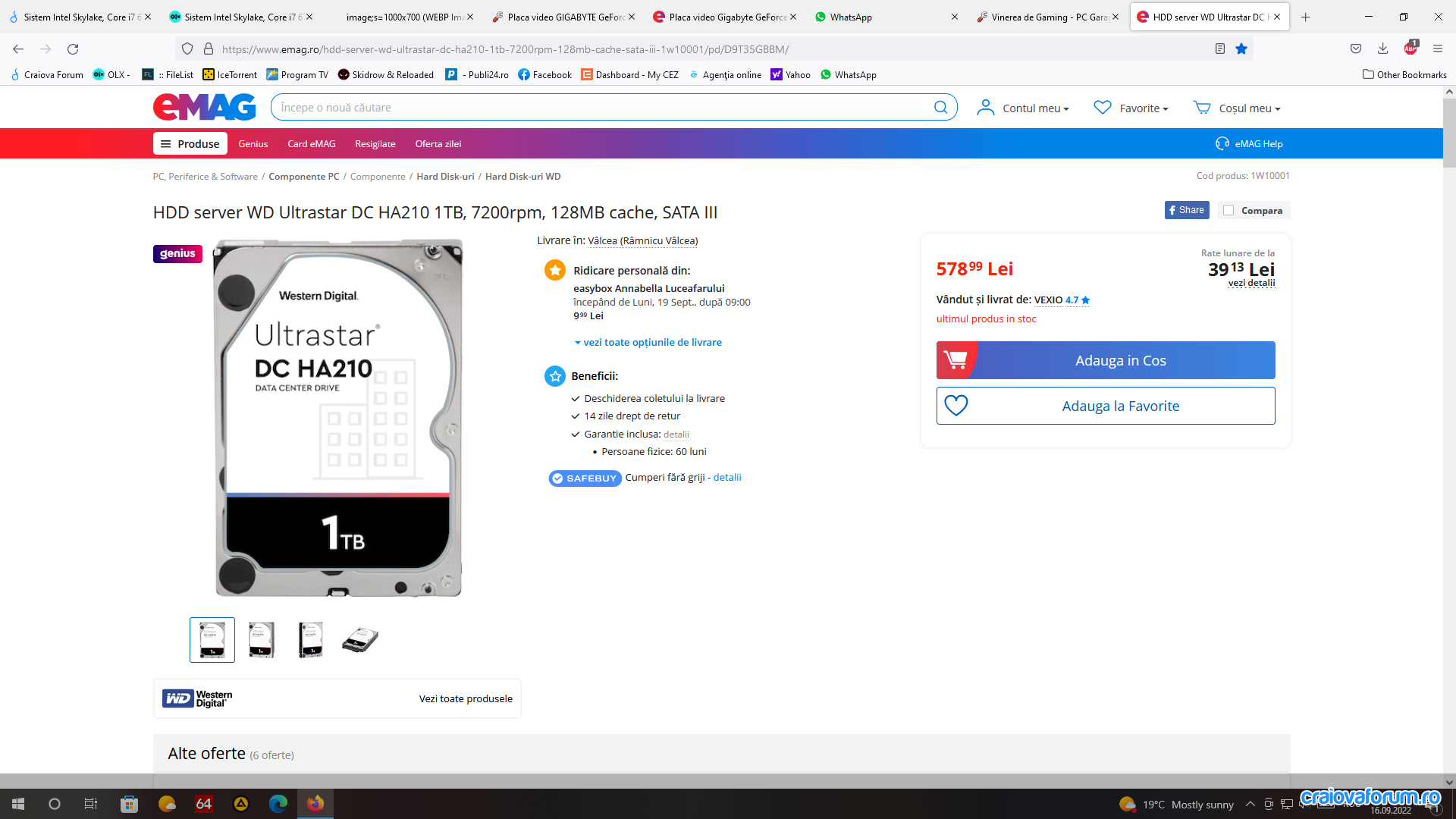Open Oferta zilei page
The width and height of the screenshot is (1456, 819).
coord(438,144)
